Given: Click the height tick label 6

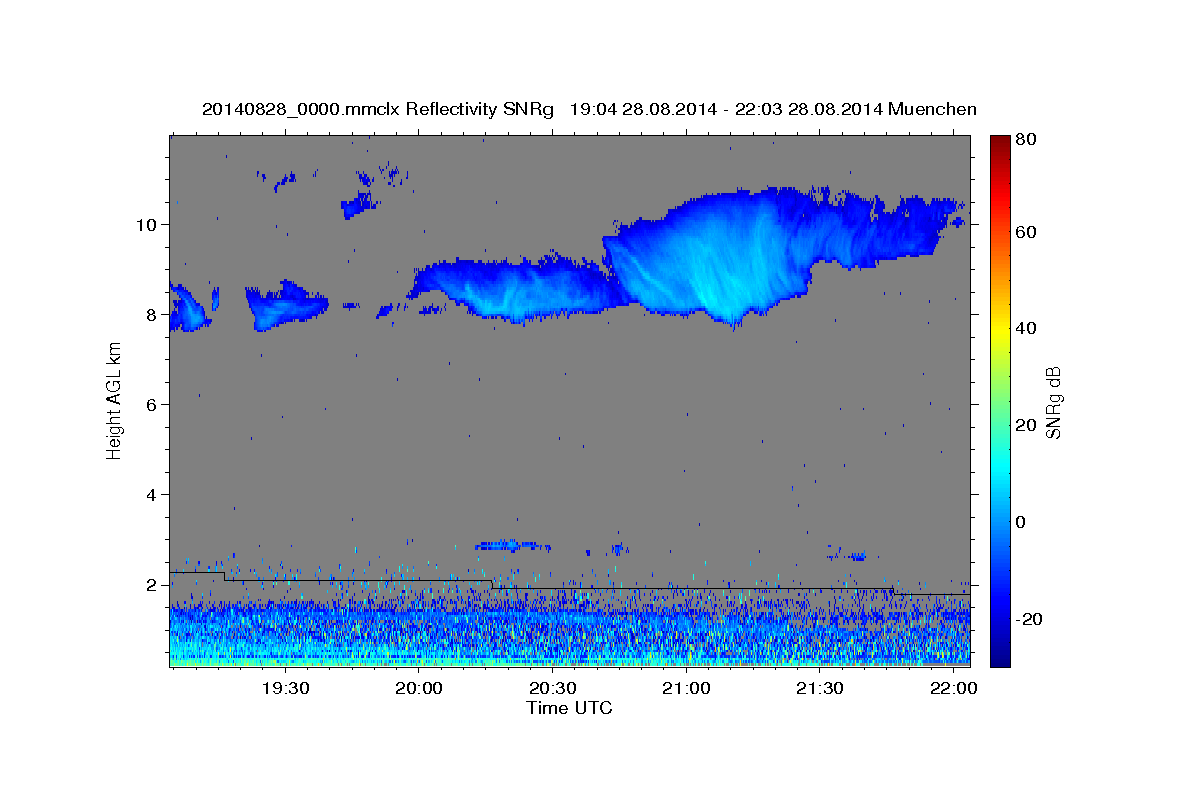Looking at the screenshot, I should [x=152, y=404].
